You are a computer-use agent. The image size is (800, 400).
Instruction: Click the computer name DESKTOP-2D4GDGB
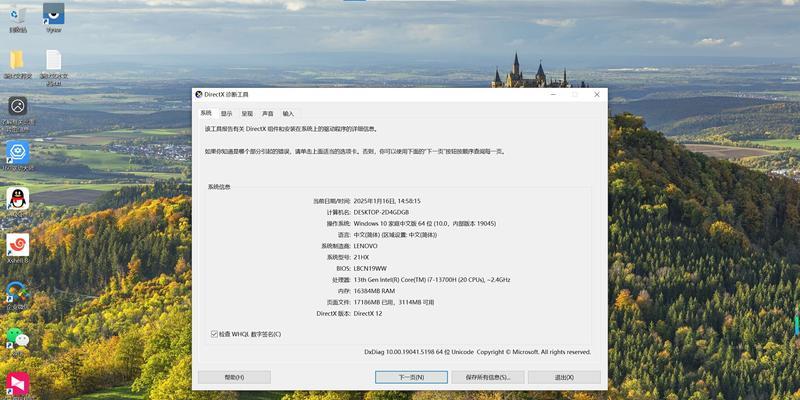point(381,212)
